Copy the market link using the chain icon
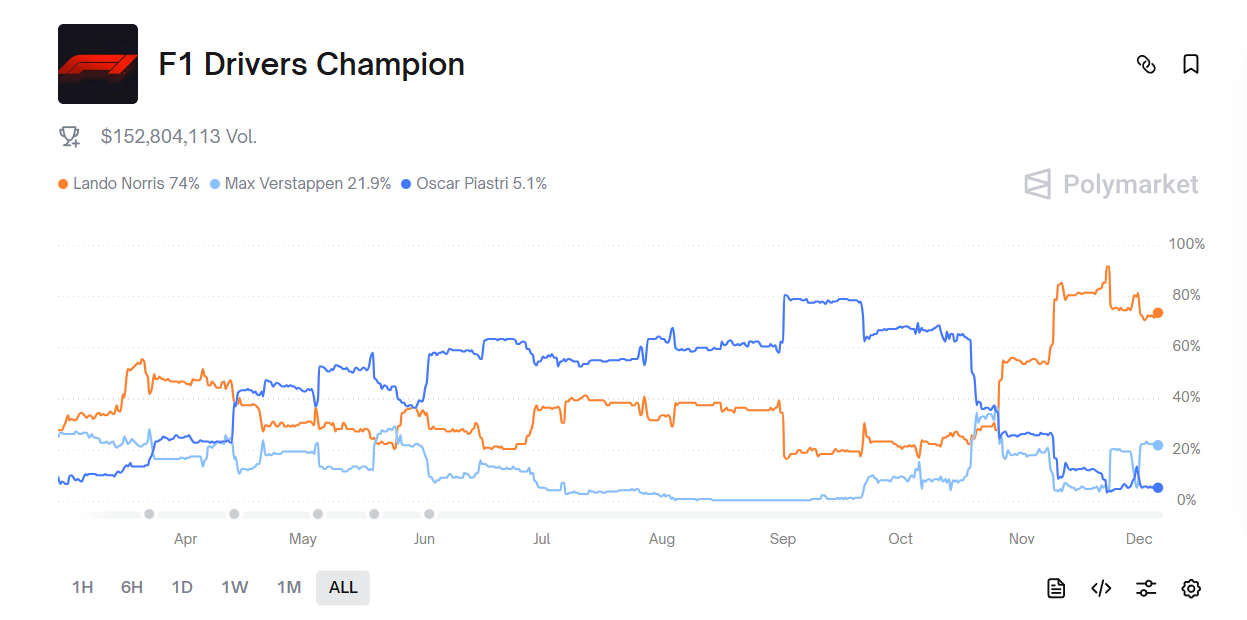1247x620 pixels. 1146,64
